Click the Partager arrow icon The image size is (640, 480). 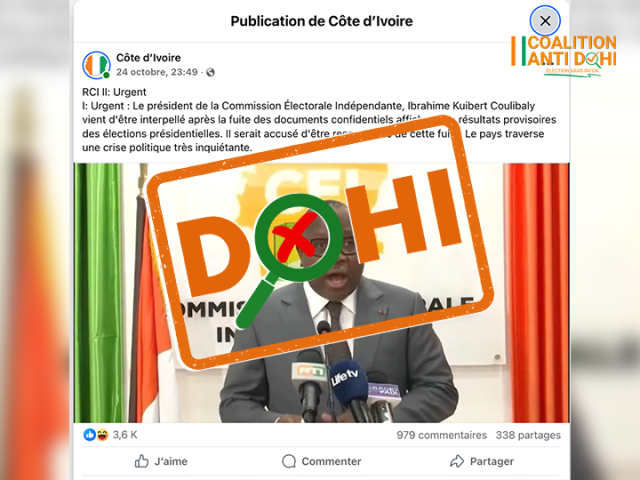[457, 461]
